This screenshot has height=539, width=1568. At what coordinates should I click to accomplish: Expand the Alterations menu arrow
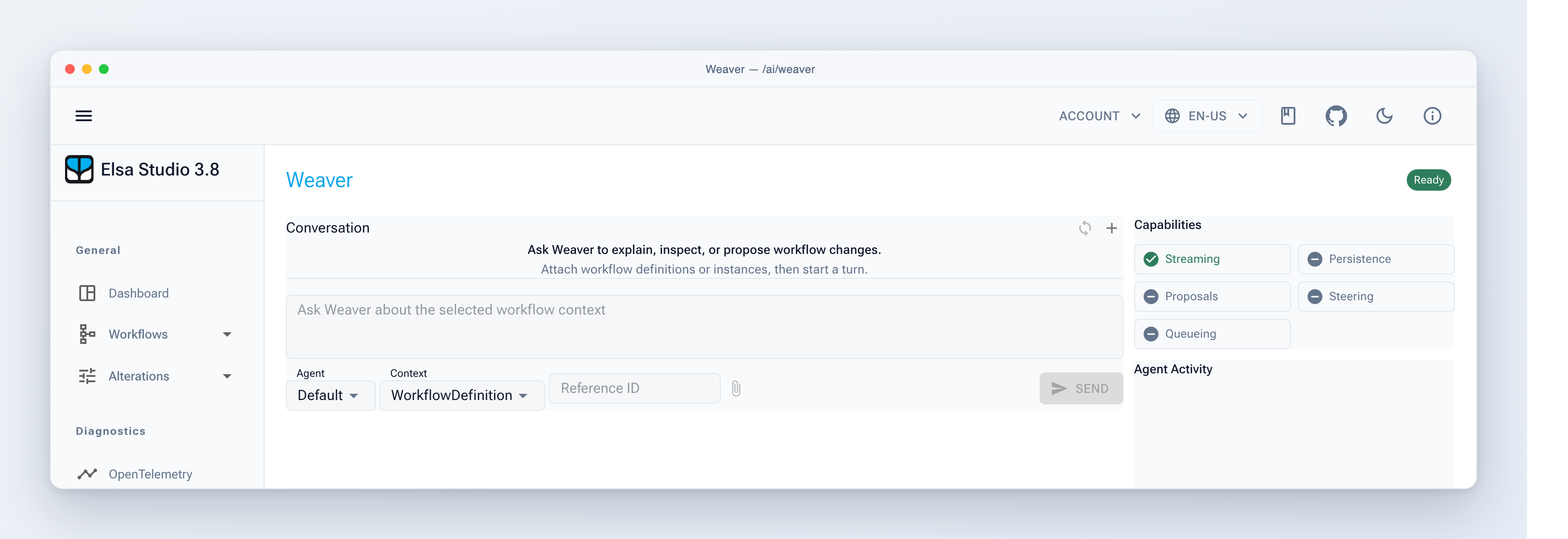(227, 376)
